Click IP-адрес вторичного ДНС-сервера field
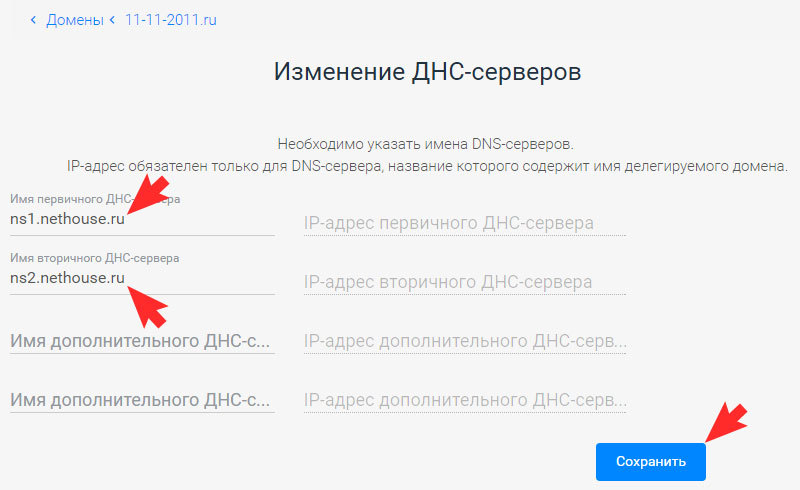The height and width of the screenshot is (490, 800). (464, 282)
